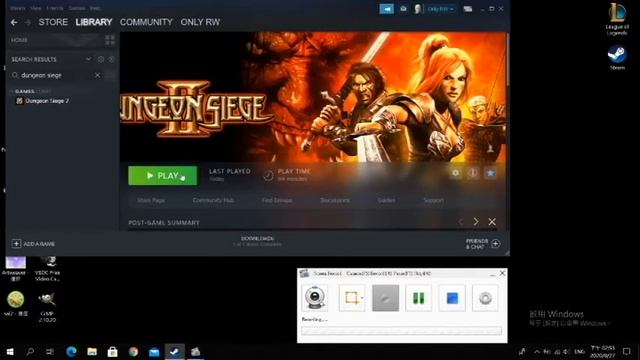Stop the screen recording

[x=452, y=298]
